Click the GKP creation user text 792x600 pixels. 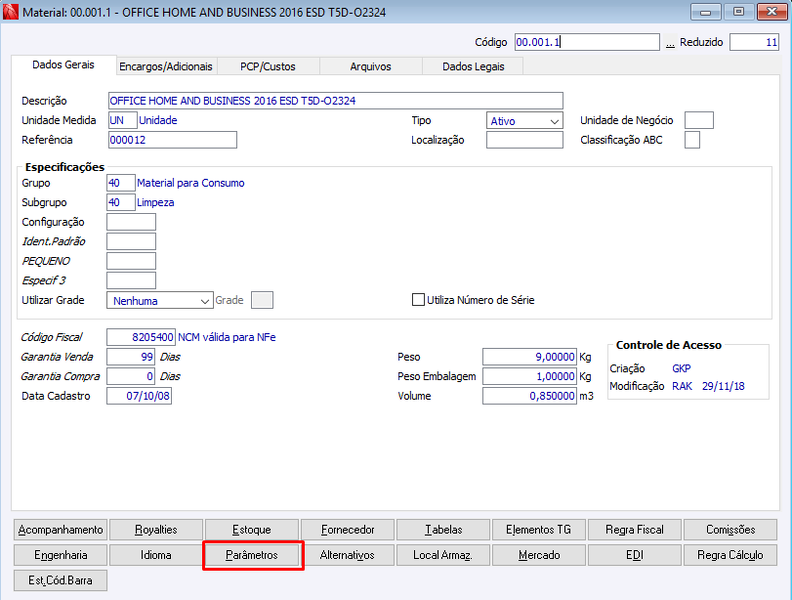681,368
